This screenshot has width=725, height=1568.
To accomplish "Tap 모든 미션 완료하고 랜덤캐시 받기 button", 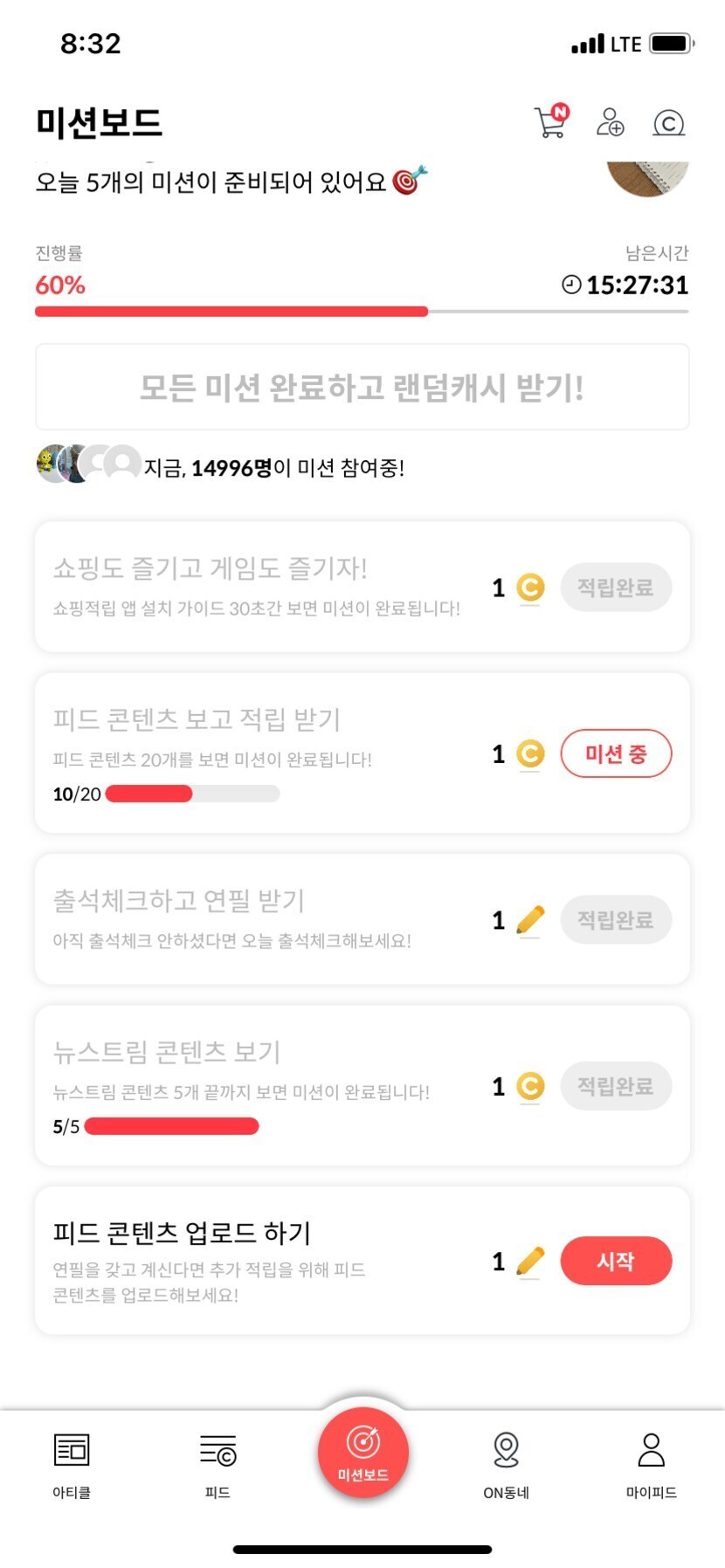I will [x=362, y=388].
